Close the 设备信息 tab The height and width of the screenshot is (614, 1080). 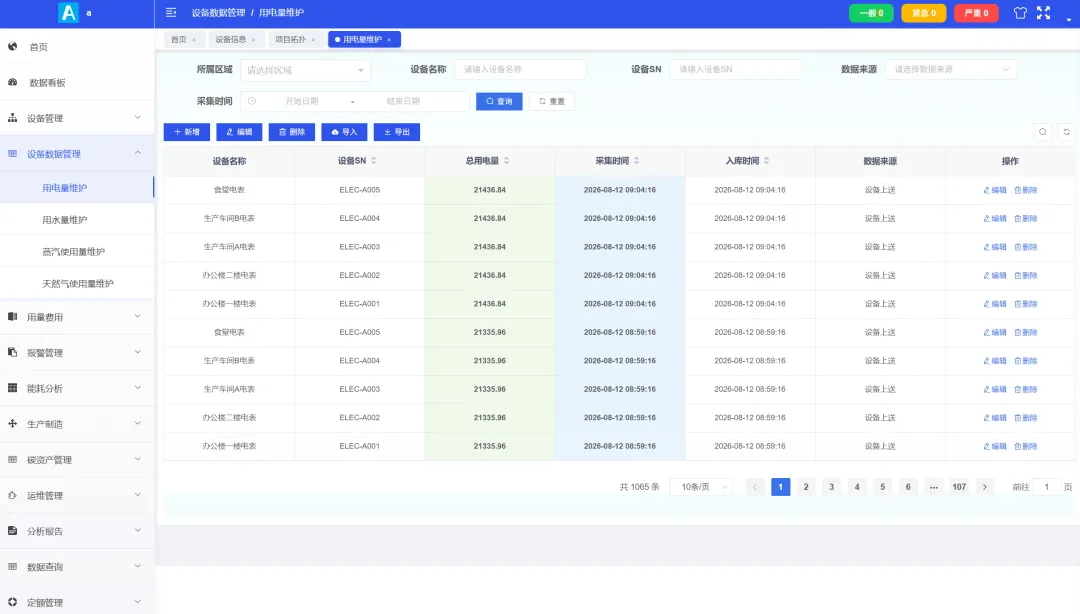(253, 40)
